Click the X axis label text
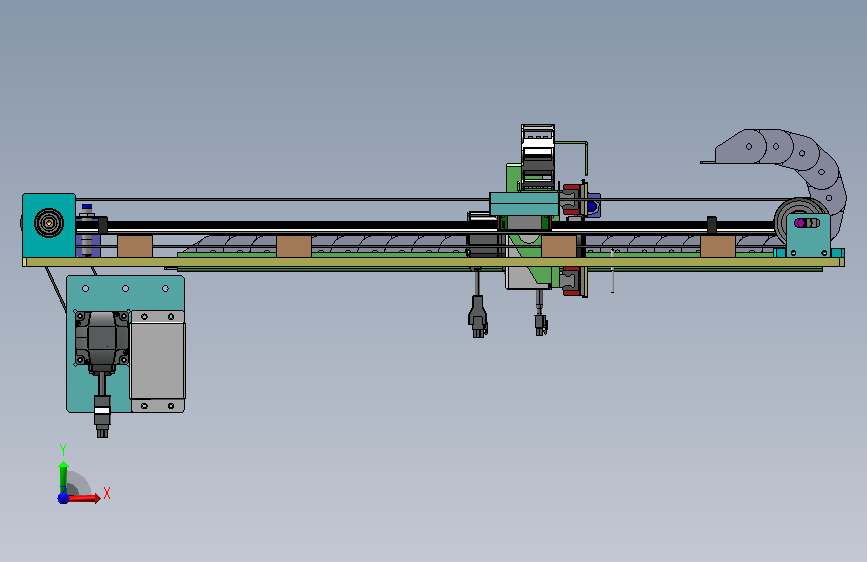 [107, 493]
